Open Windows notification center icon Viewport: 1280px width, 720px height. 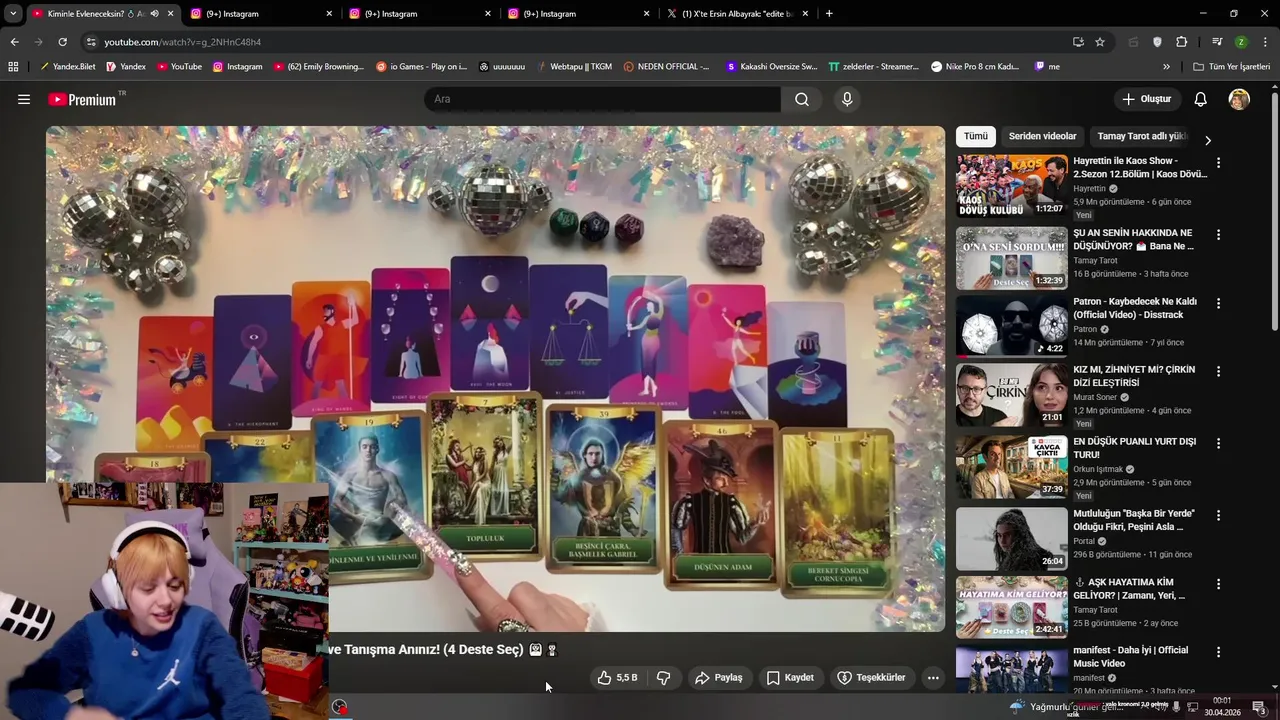click(x=1259, y=707)
